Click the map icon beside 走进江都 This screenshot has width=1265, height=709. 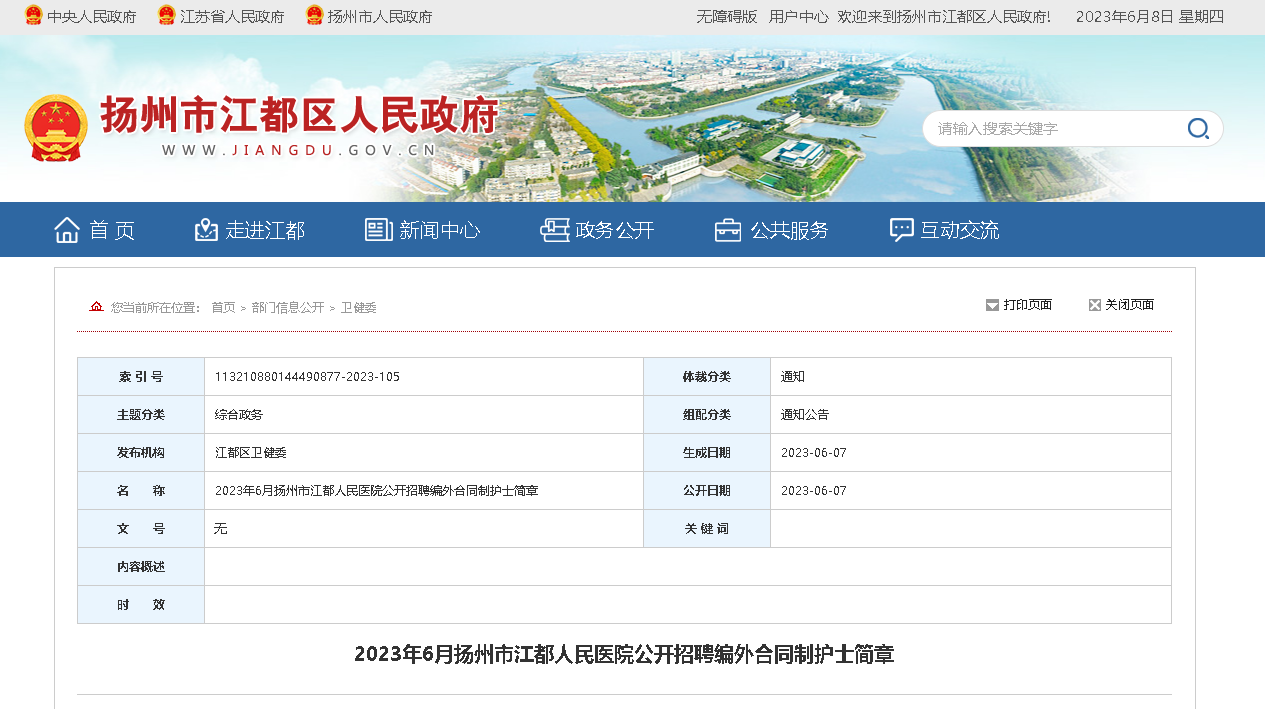[x=206, y=230]
